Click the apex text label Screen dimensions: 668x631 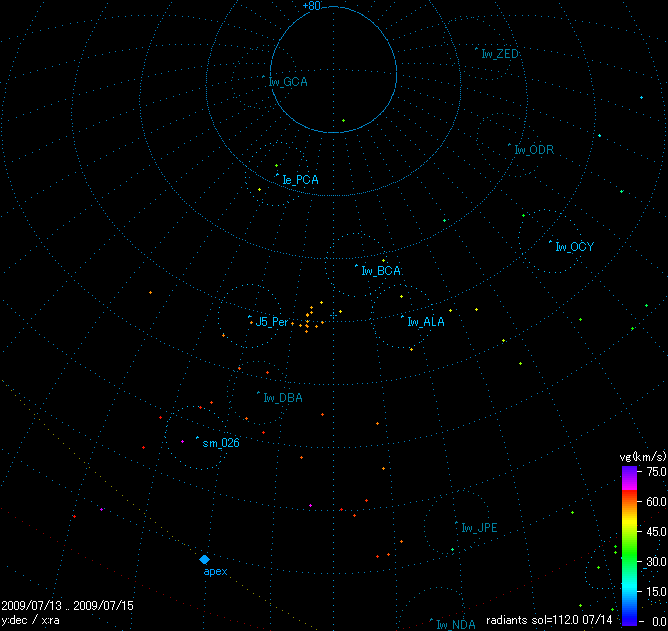tap(216, 572)
